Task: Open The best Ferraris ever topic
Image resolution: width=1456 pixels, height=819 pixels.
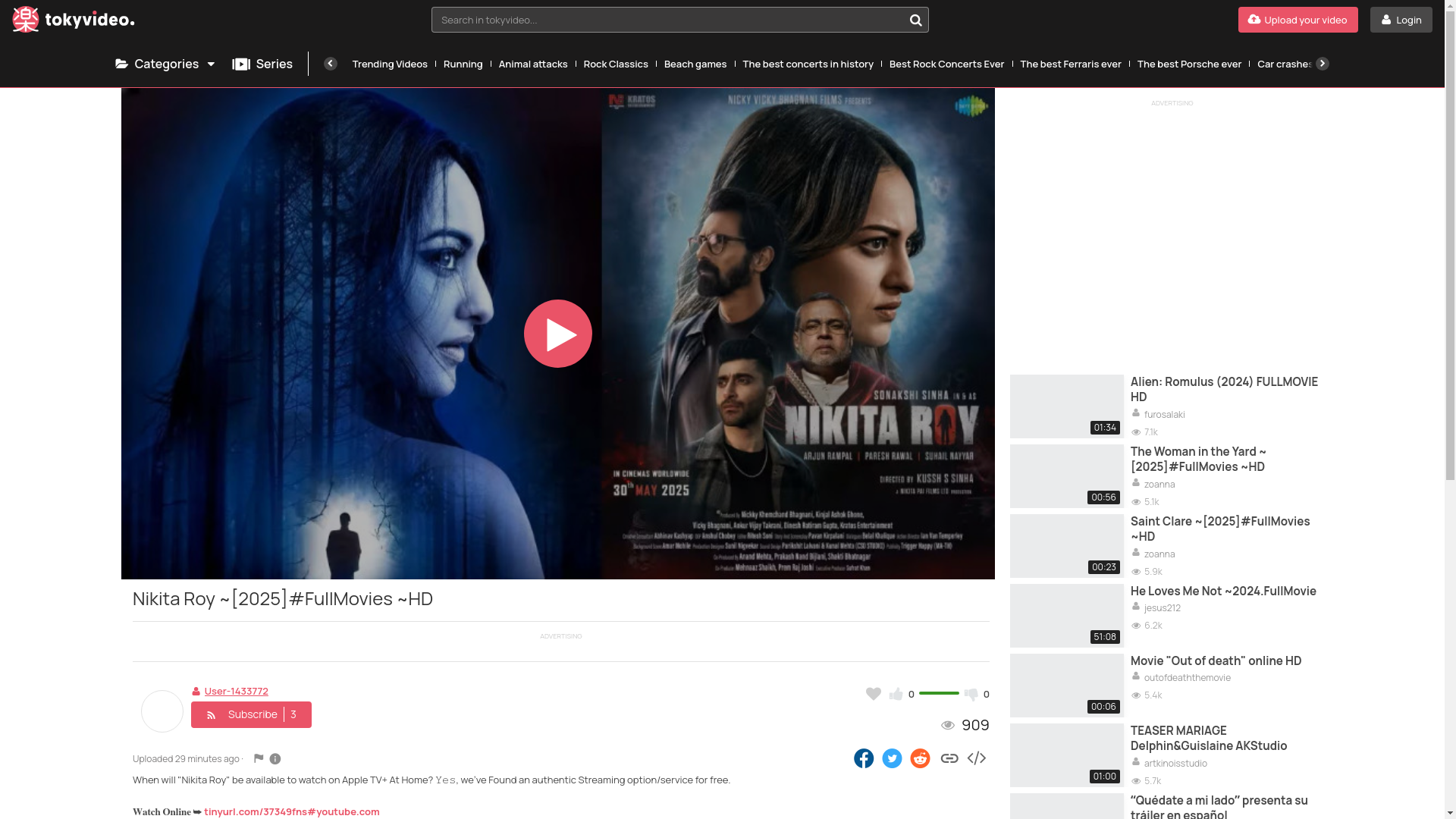Action: [x=1070, y=64]
